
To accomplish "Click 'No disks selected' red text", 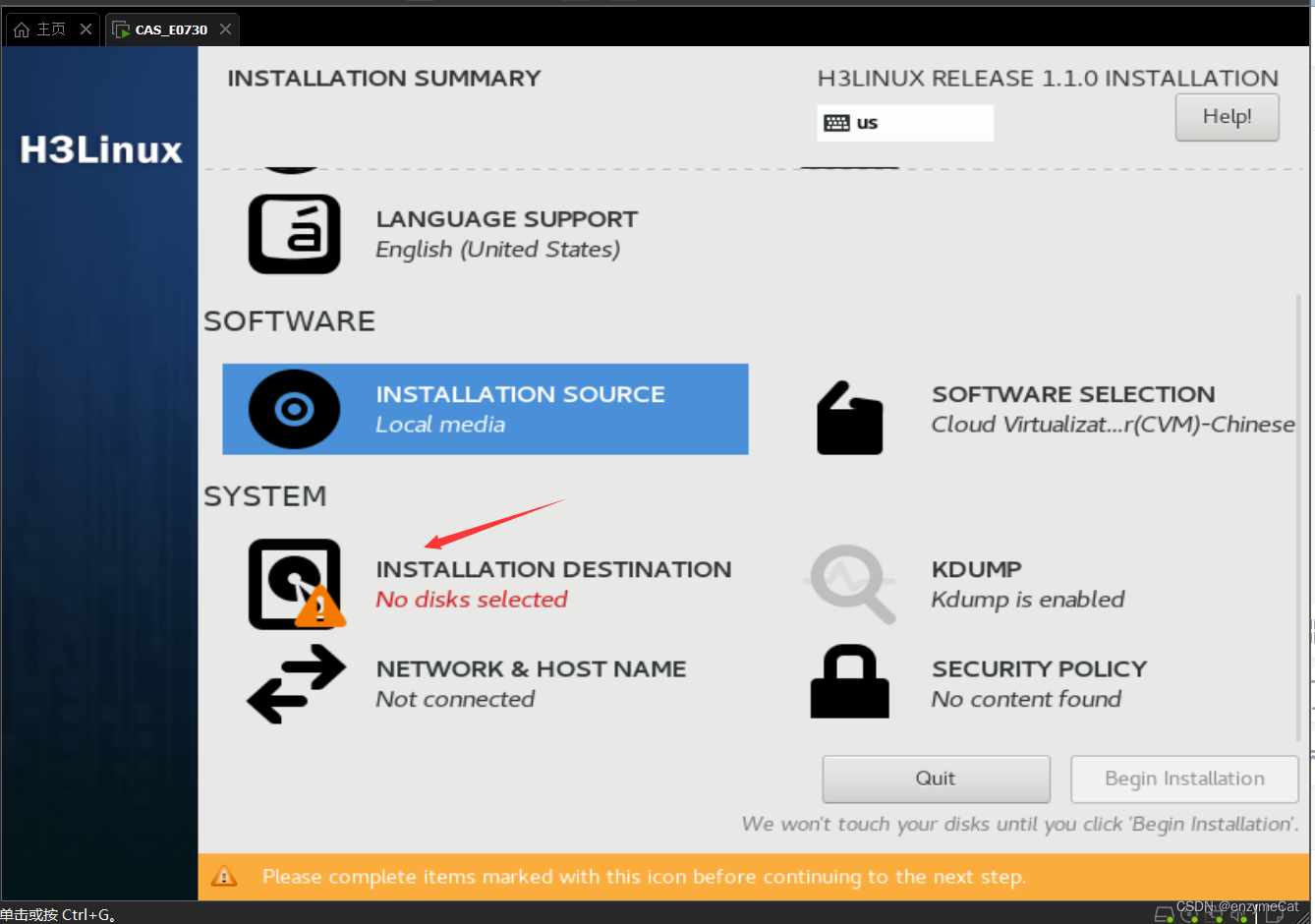I will (472, 600).
